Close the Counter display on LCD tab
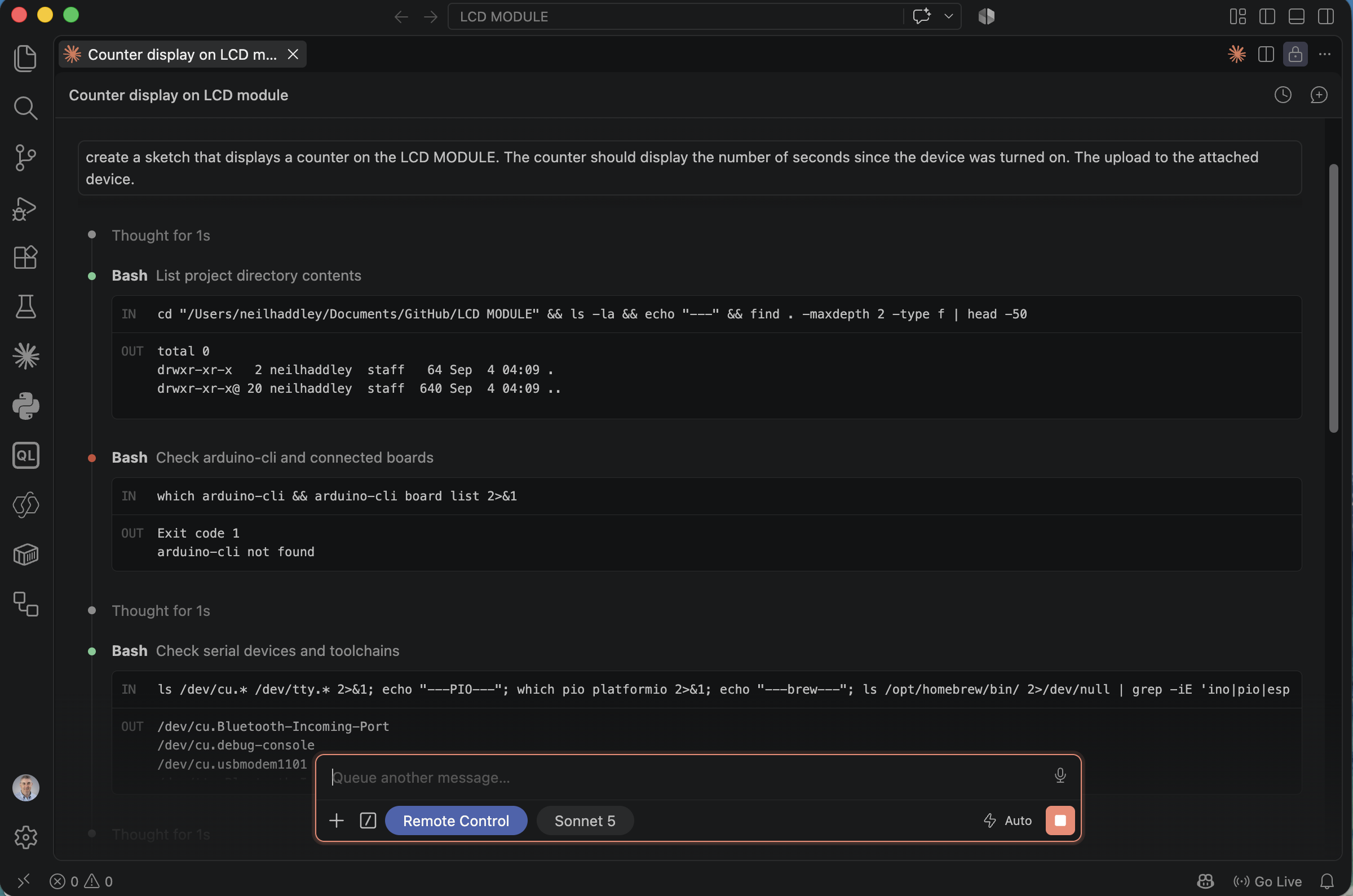 [x=293, y=54]
